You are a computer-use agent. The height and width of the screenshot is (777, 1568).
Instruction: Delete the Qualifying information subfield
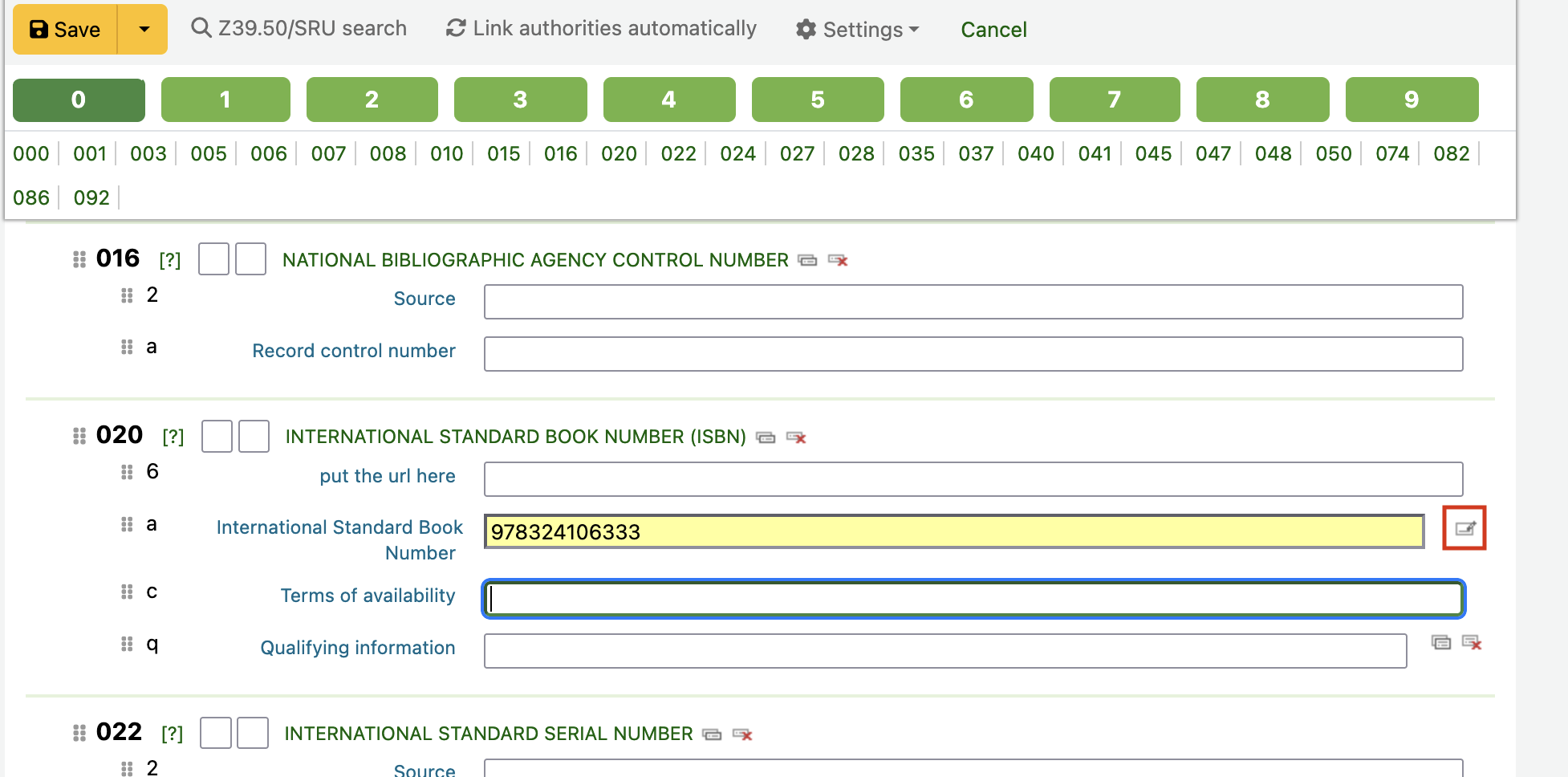coord(1472,642)
